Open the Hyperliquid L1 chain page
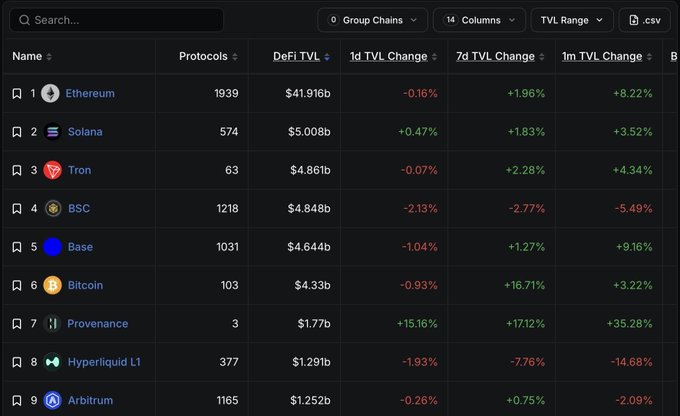Image resolution: width=680 pixels, height=416 pixels. pos(104,362)
